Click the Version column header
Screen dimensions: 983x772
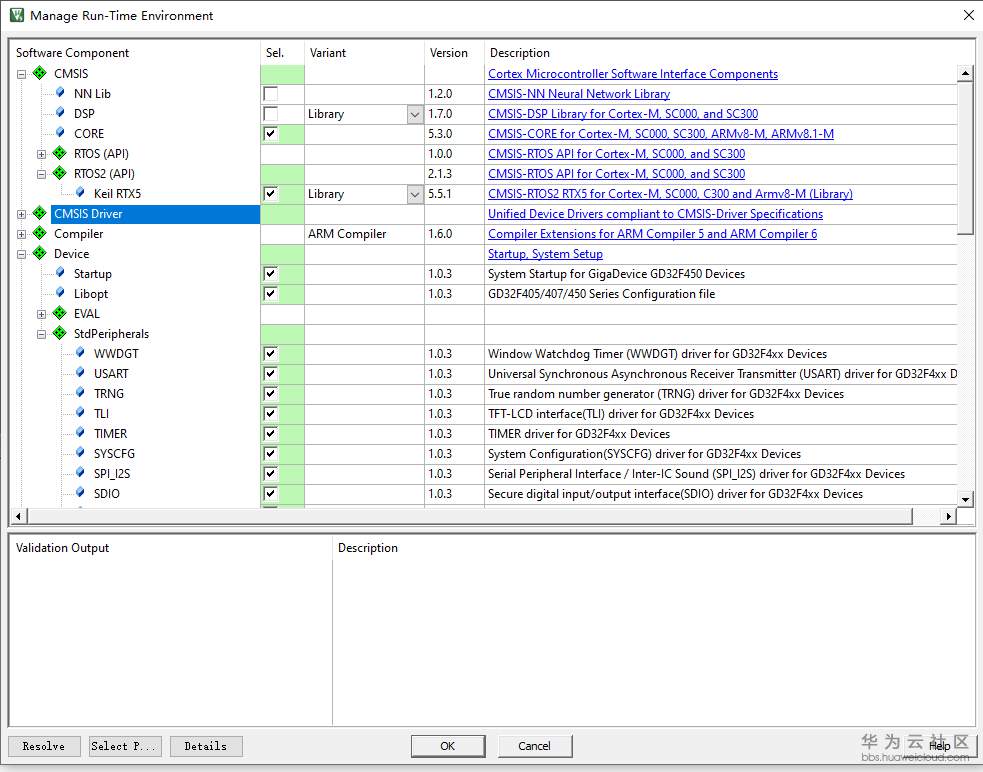pyautogui.click(x=455, y=53)
